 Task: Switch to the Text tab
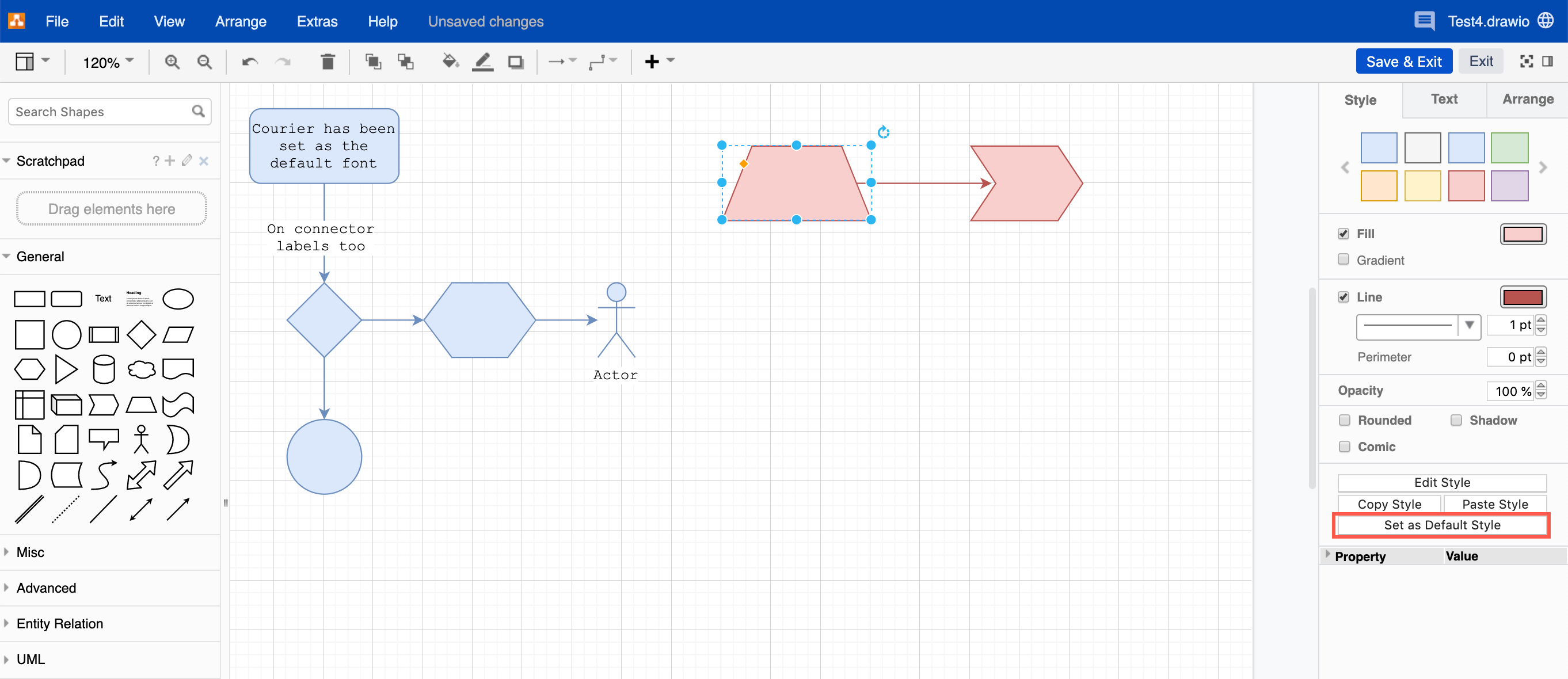click(1444, 99)
